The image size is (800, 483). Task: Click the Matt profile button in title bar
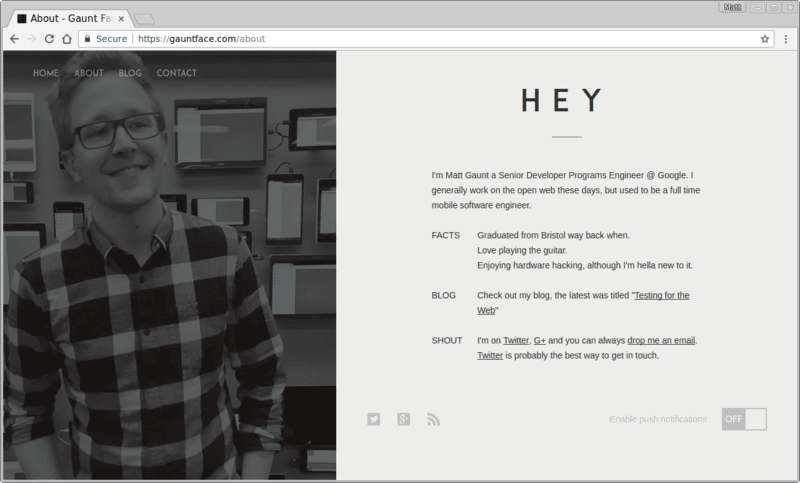click(732, 7)
